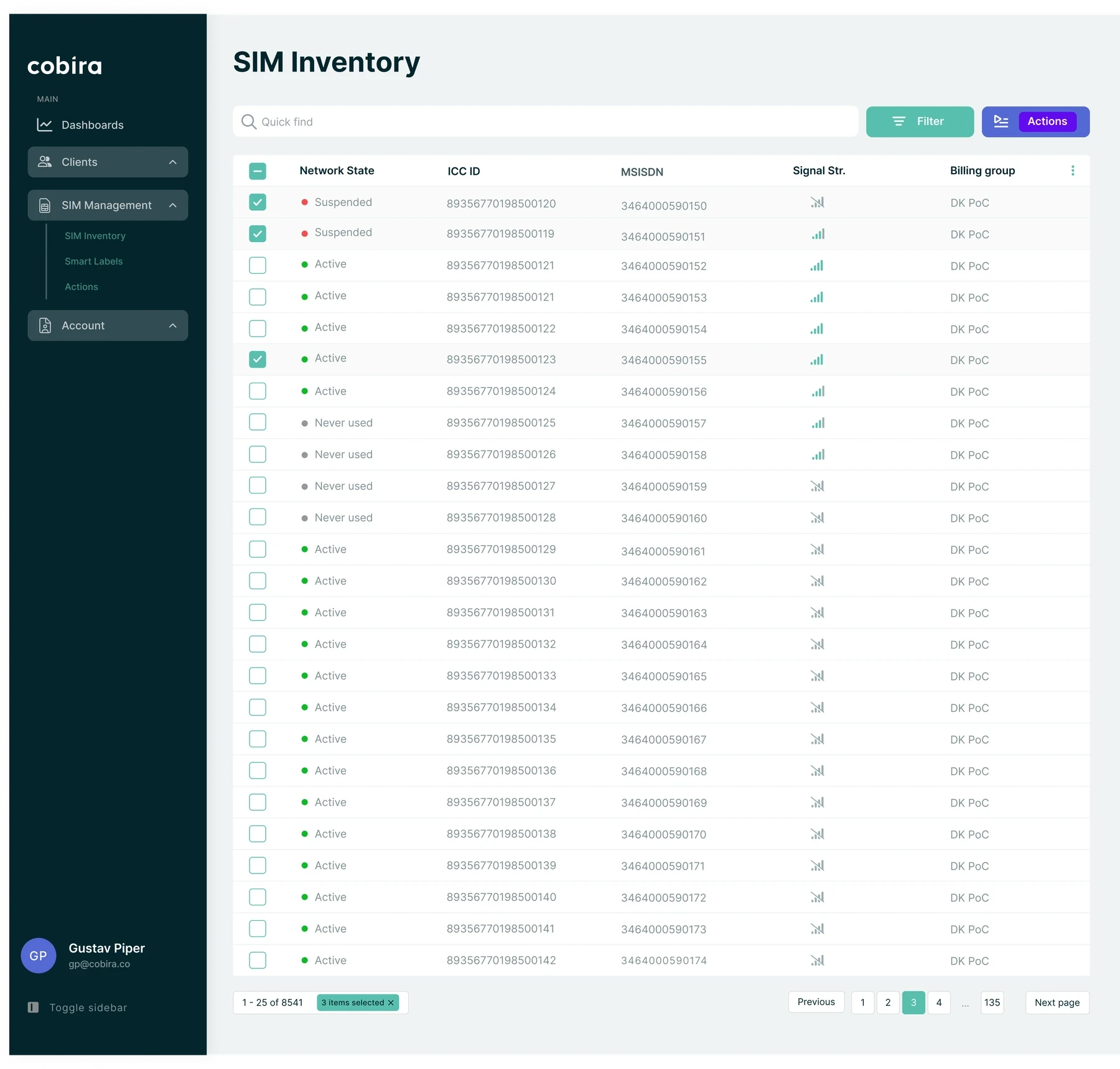
Task: Jump to page 135
Action: [x=992, y=1002]
